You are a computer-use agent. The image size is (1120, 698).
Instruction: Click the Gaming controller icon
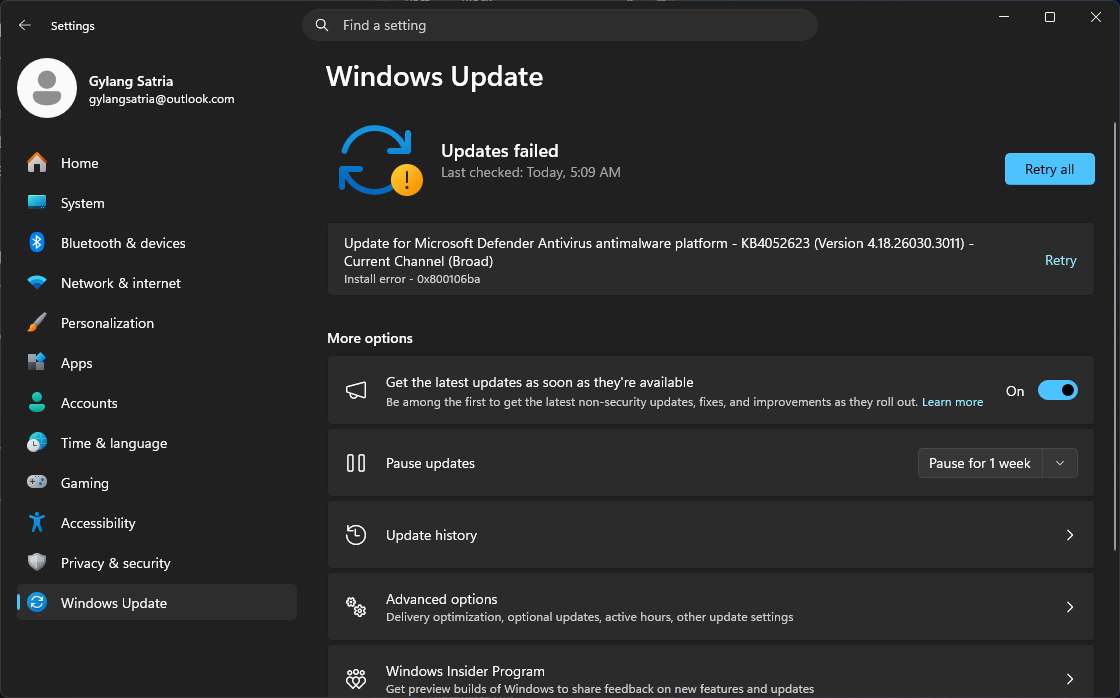point(37,483)
